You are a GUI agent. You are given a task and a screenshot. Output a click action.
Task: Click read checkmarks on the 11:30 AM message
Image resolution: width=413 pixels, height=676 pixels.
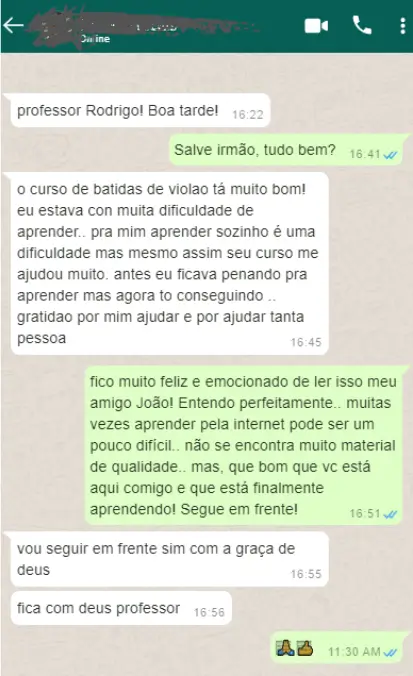(391, 652)
